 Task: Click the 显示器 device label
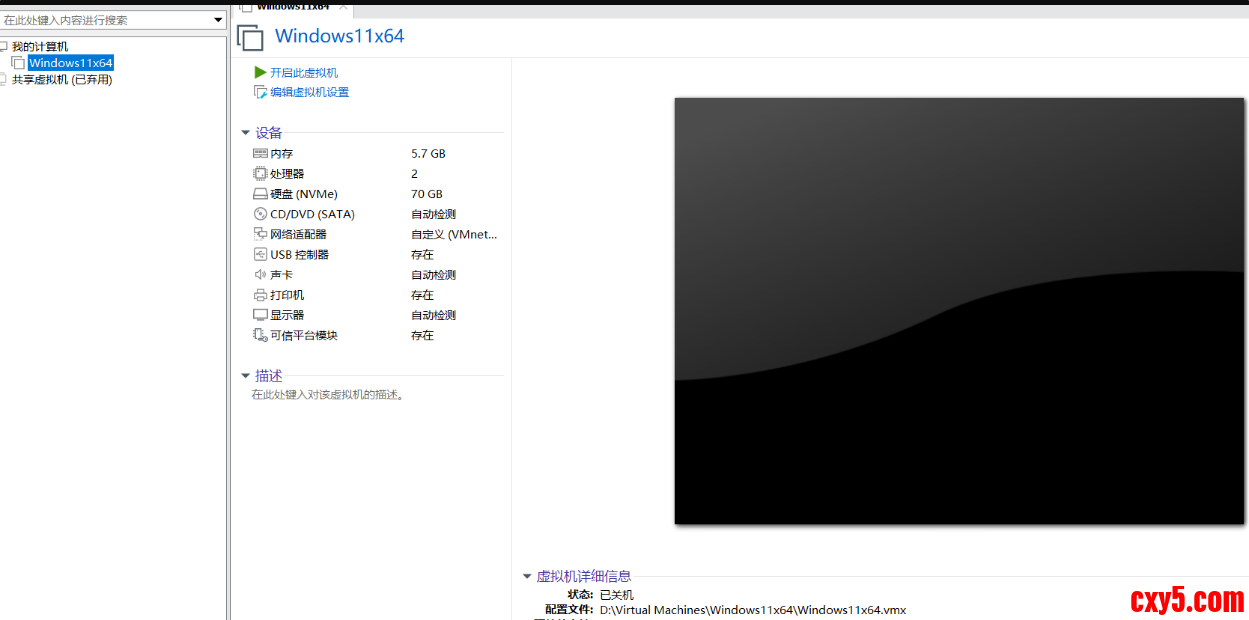tap(287, 315)
